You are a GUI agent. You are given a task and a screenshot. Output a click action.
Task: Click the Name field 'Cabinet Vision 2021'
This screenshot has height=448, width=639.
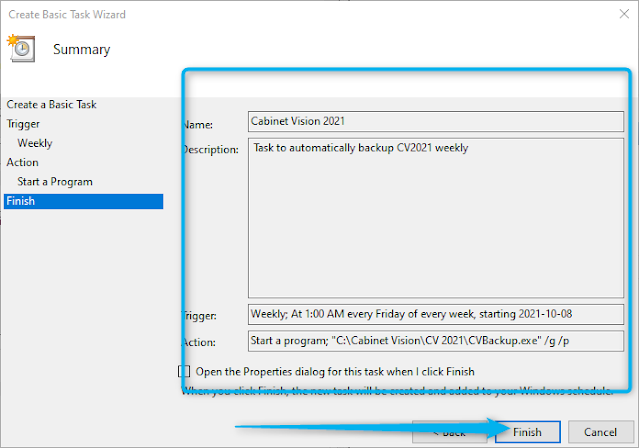pos(436,121)
